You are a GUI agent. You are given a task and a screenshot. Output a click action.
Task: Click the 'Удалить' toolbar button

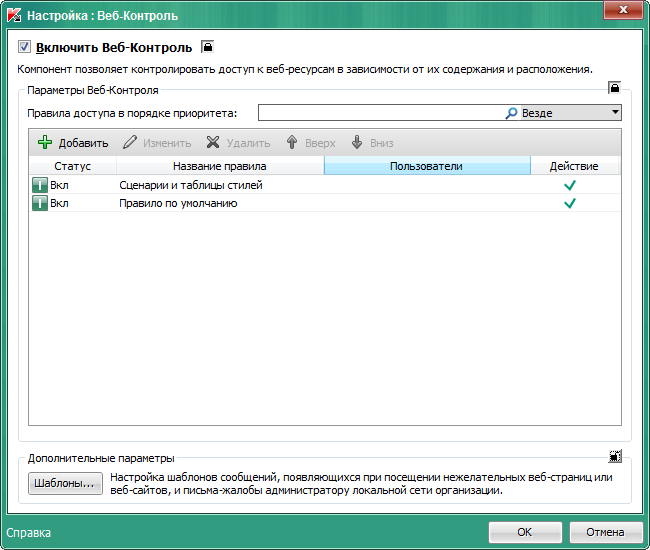(238, 143)
